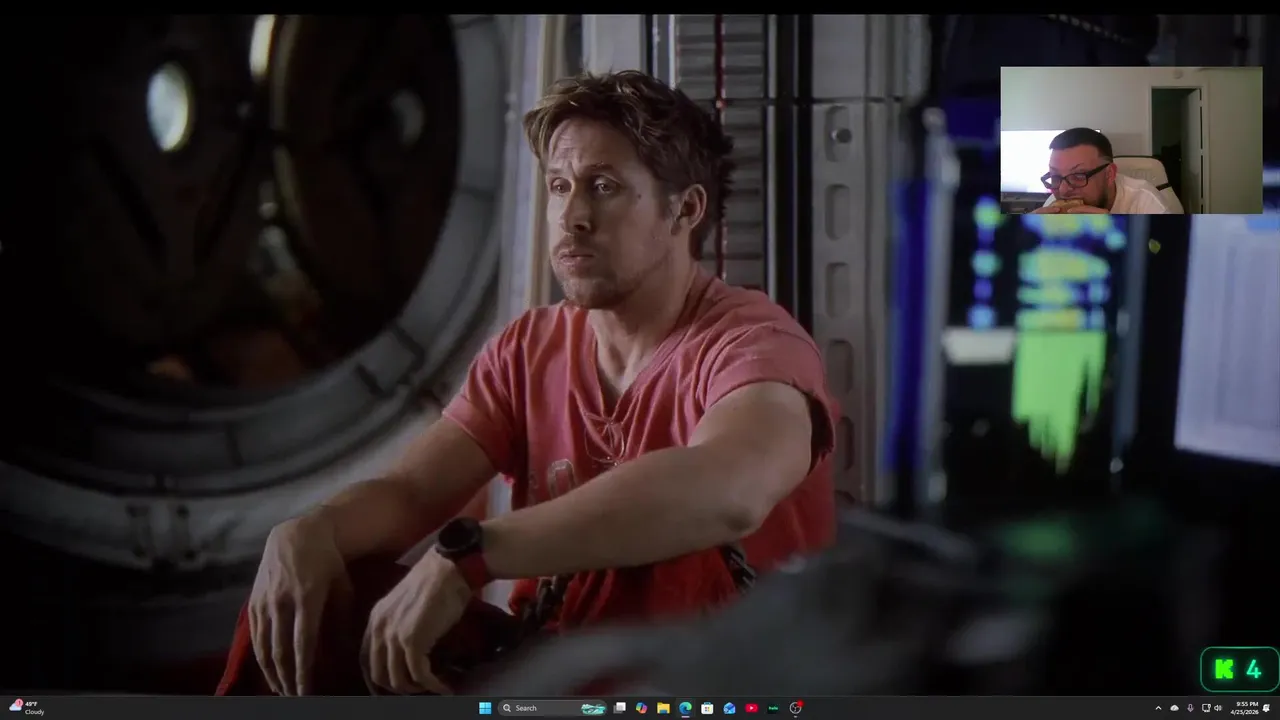Open Task View from the taskbar
This screenshot has width=1280, height=720.
point(620,708)
